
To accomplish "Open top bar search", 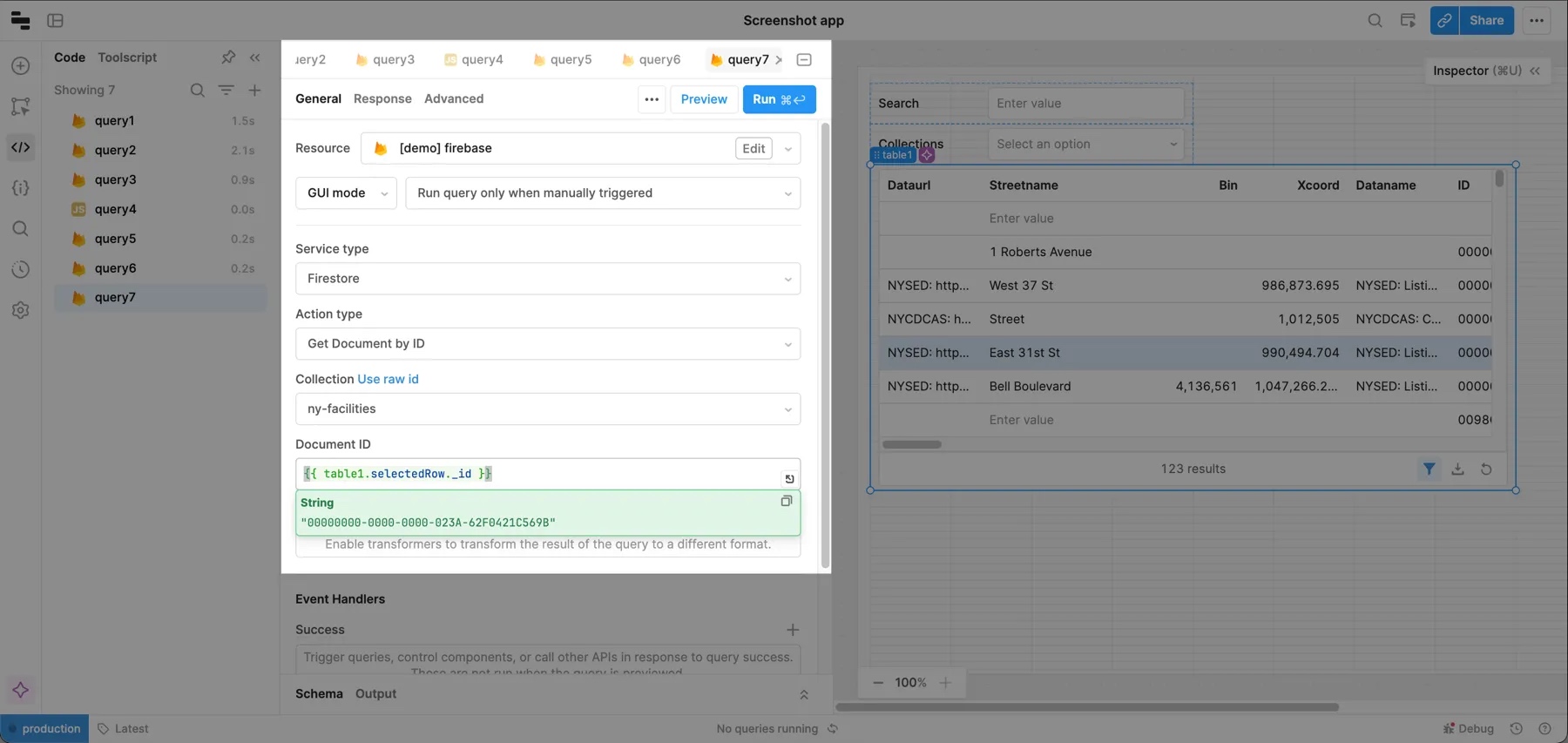I will pos(1375,20).
